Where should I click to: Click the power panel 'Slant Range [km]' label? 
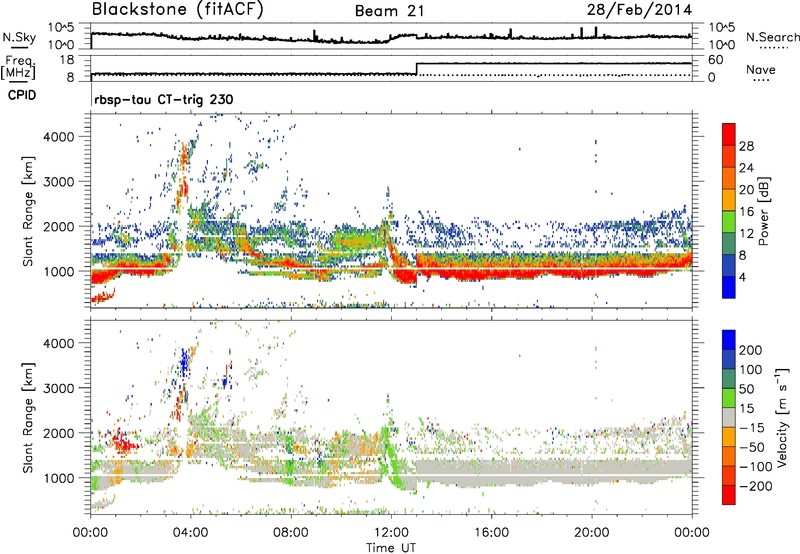[28, 211]
